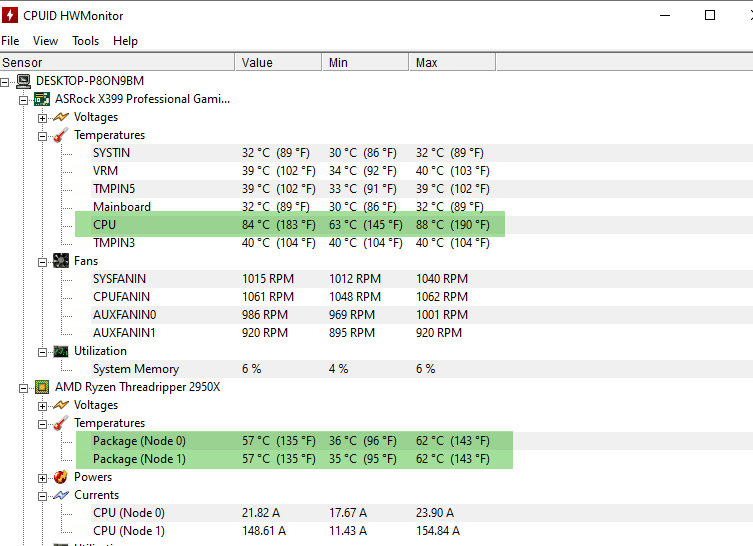This screenshot has width=753, height=546.
Task: Select the Package (Node 1) row
Action: [x=422, y=459]
